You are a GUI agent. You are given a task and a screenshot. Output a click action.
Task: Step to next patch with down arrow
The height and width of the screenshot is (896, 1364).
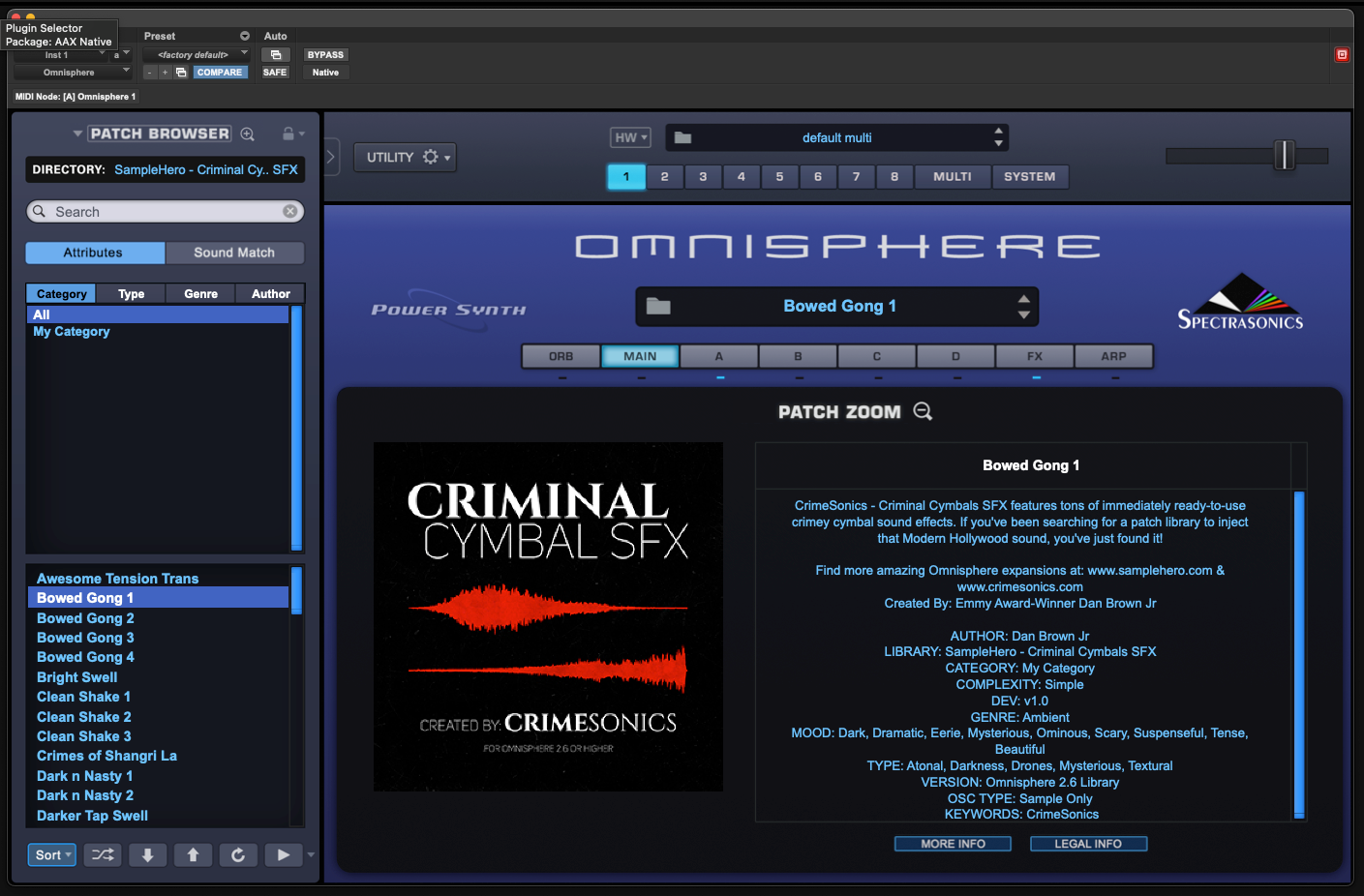pyautogui.click(x=147, y=854)
